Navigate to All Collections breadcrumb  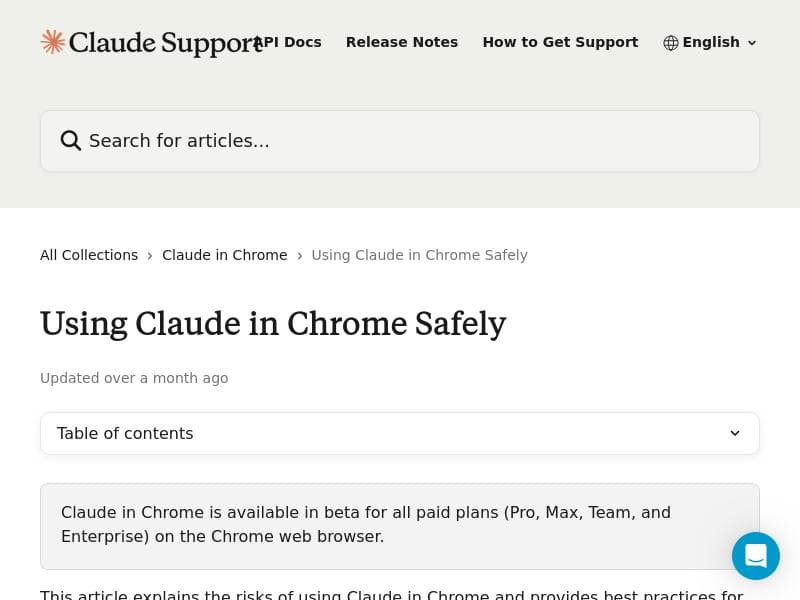pyautogui.click(x=89, y=255)
